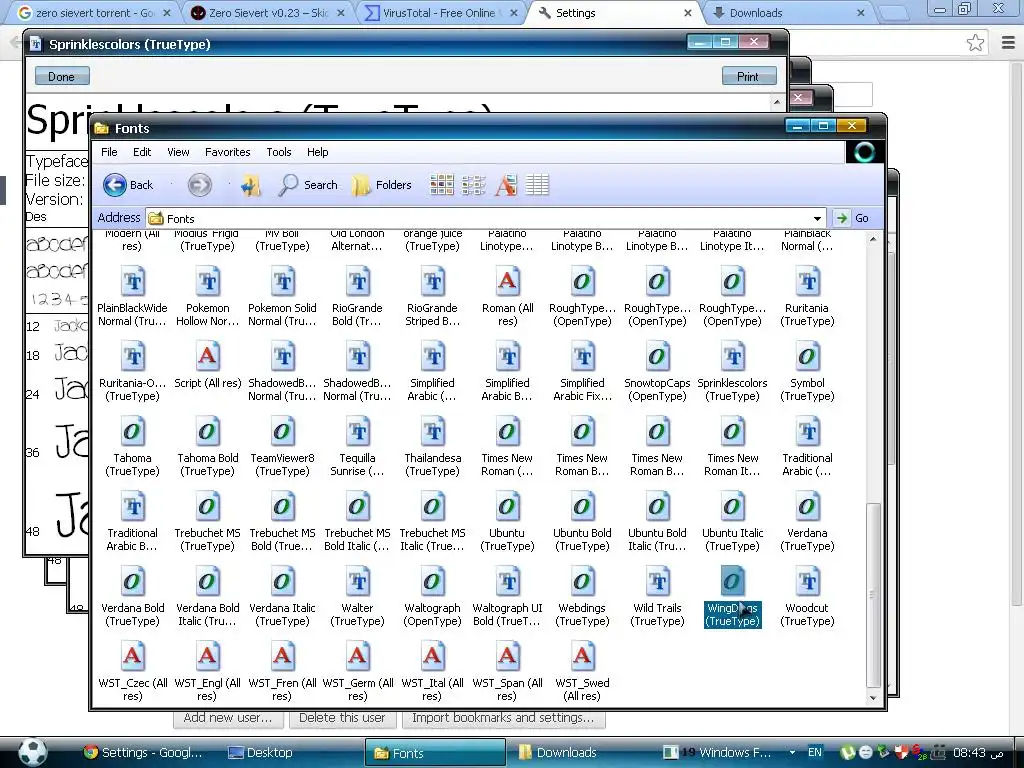1024x768 pixels.
Task: Click Chrome bookmark star icon
Action: tap(975, 43)
